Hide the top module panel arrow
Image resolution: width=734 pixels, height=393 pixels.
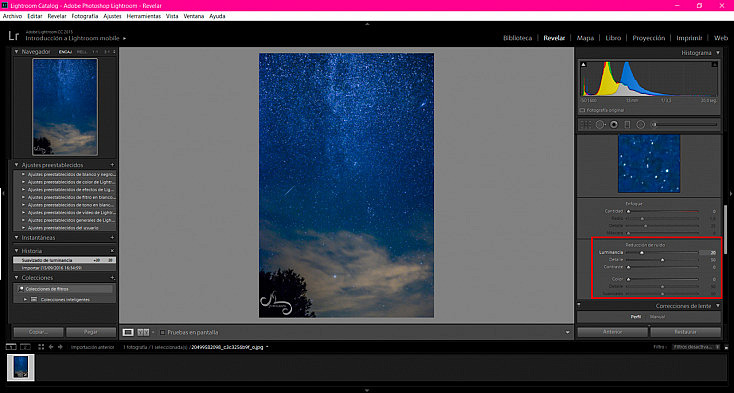tap(367, 23)
